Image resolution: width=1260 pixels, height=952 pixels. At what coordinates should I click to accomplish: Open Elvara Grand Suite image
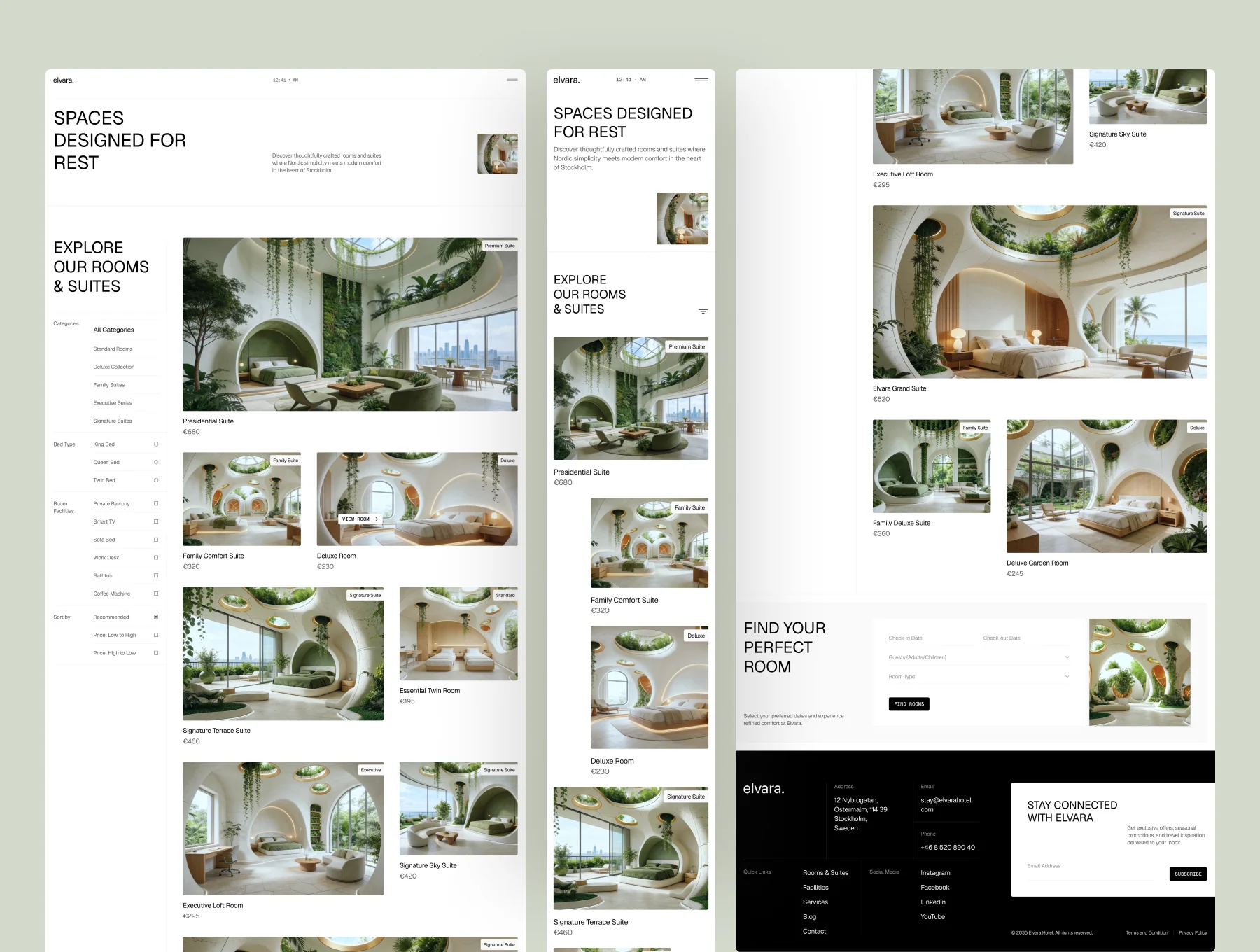1039,292
